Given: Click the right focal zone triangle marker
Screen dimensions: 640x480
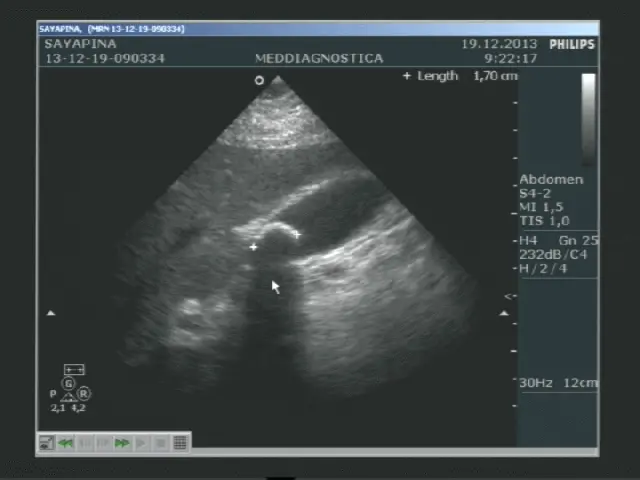Looking at the screenshot, I should tap(504, 313).
